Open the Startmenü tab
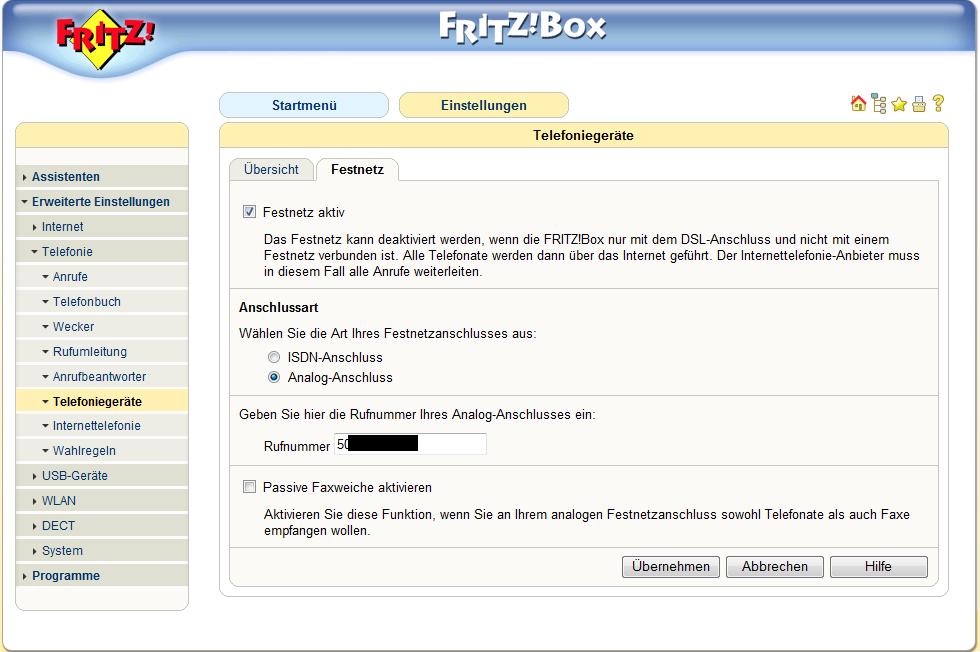The width and height of the screenshot is (980, 652). [304, 105]
